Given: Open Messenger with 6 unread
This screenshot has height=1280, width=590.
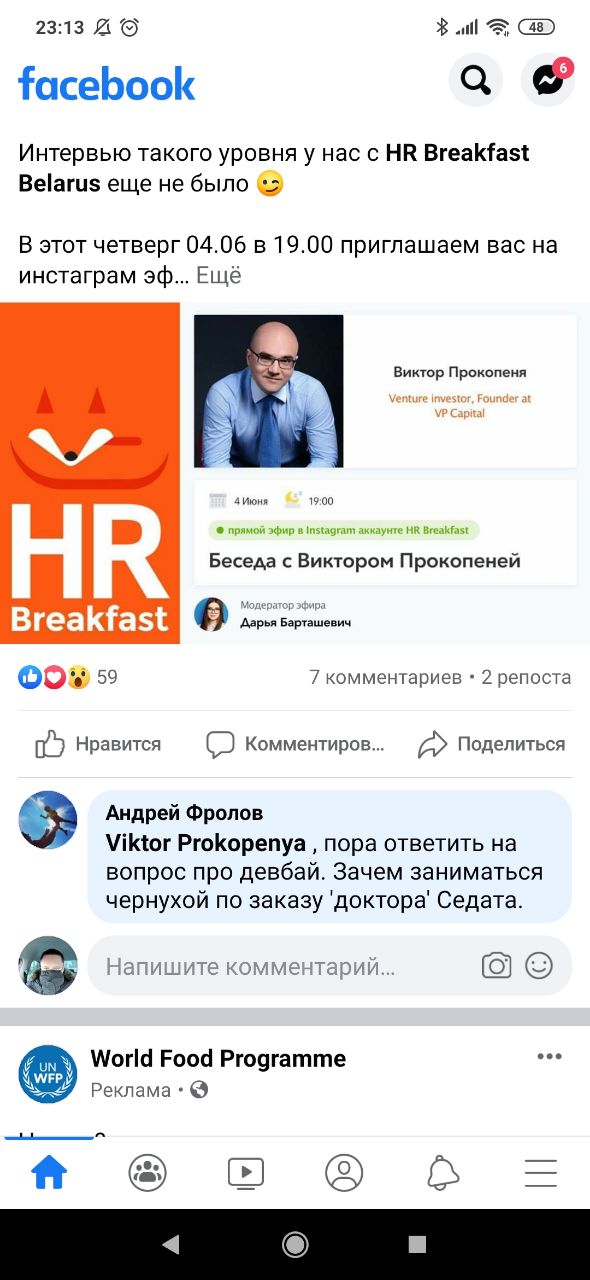Looking at the screenshot, I should 548,79.
